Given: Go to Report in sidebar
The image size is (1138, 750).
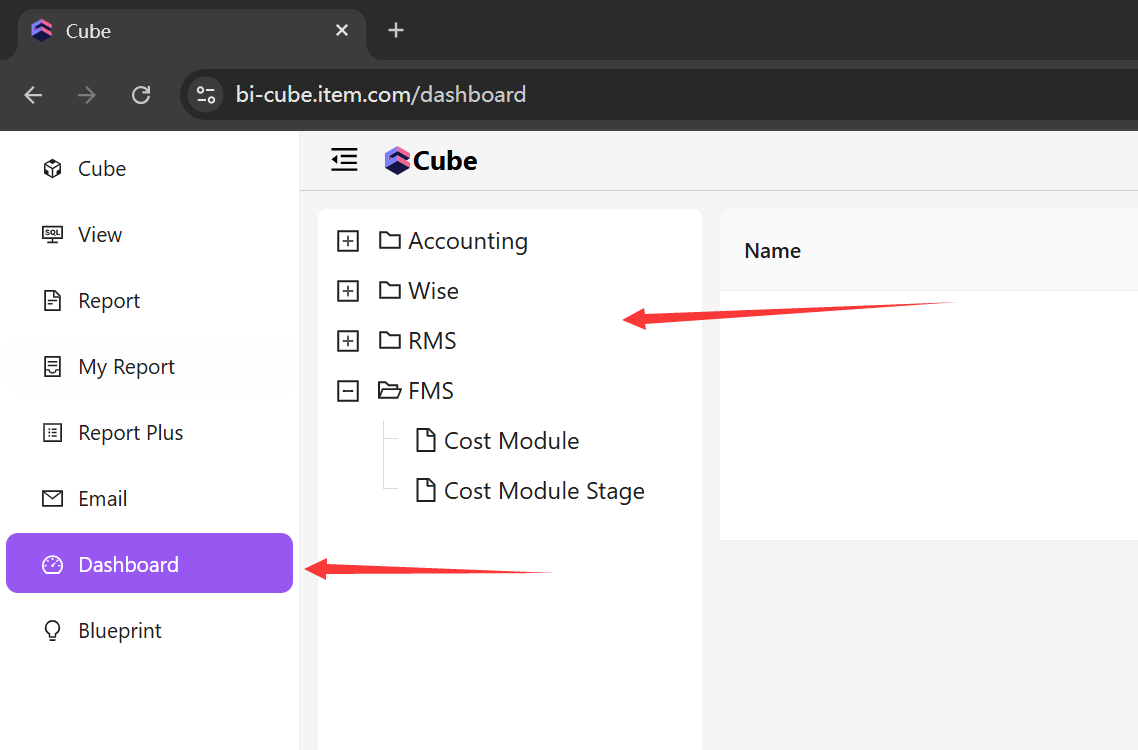Looking at the screenshot, I should [x=108, y=301].
